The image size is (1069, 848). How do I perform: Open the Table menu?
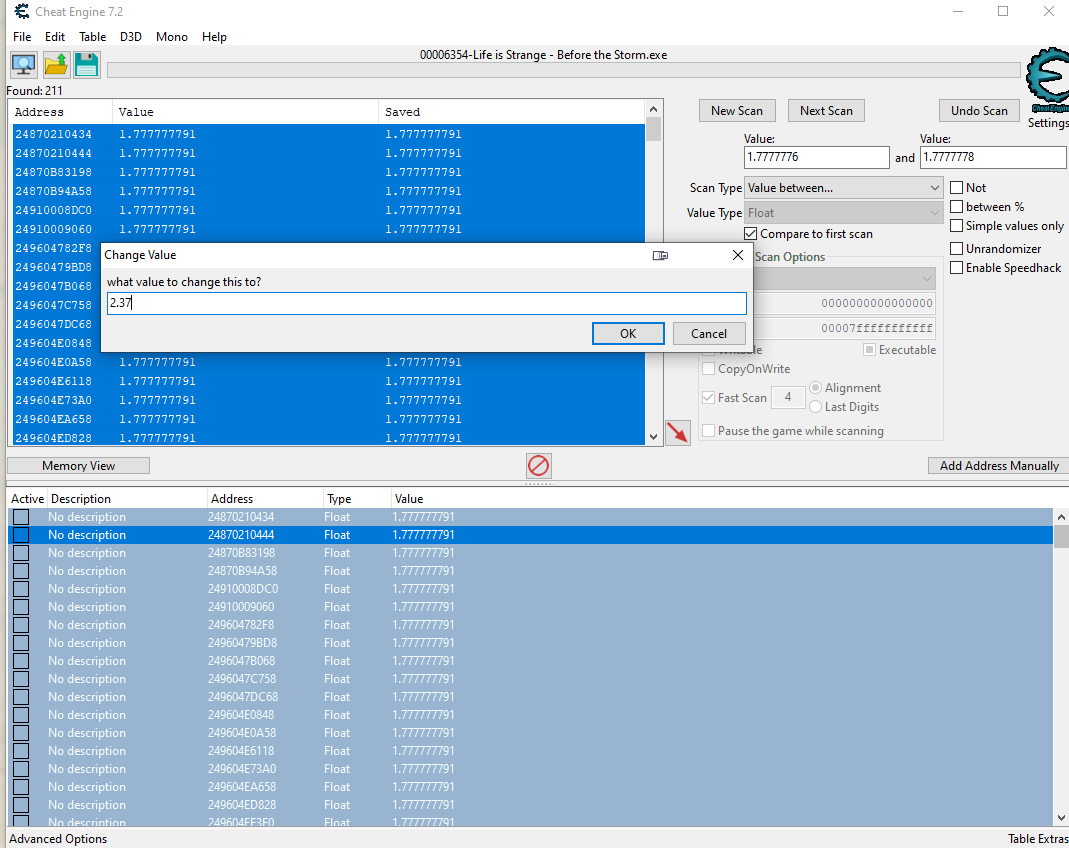pos(92,37)
